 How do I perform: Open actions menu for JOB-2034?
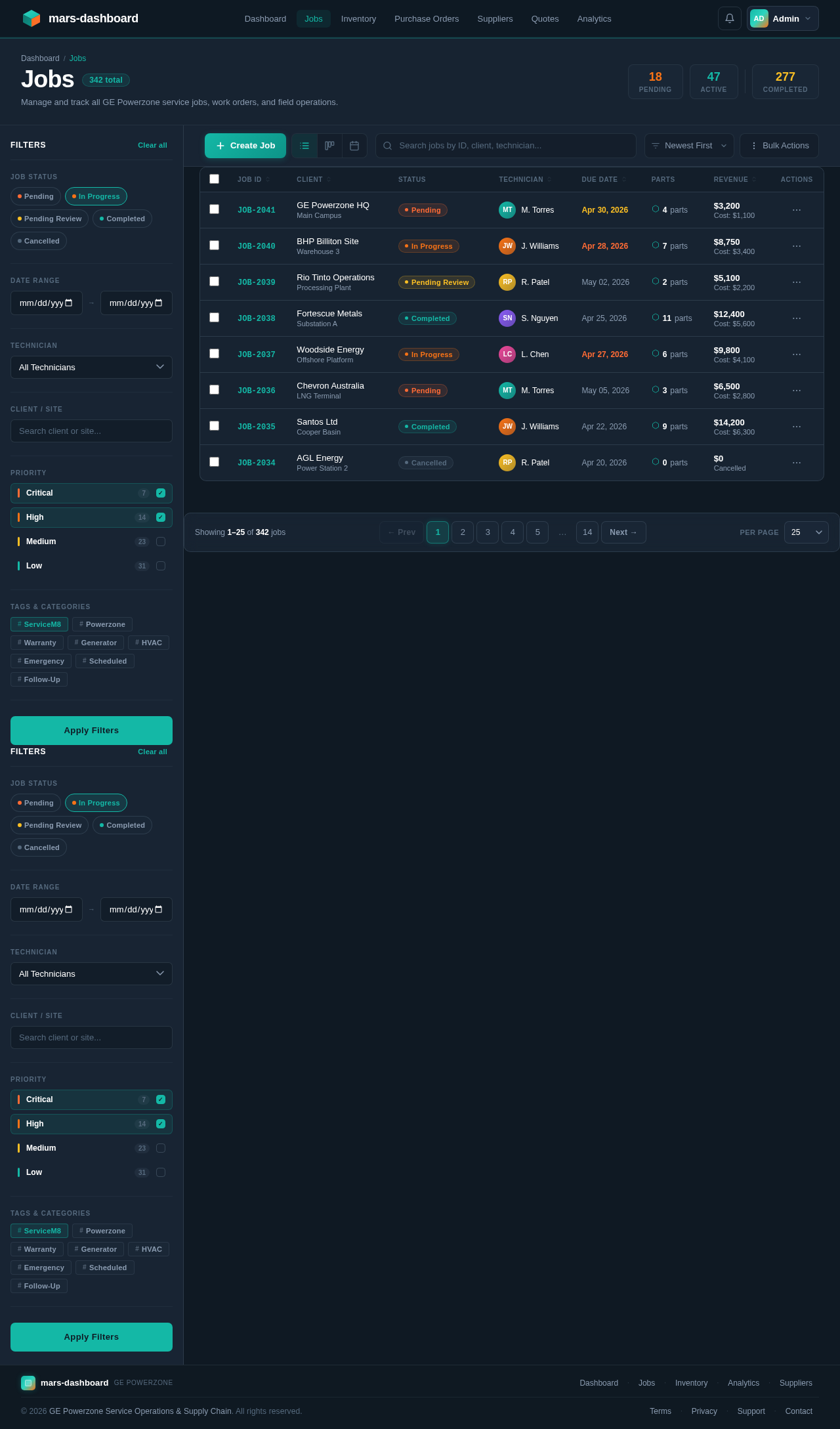pyautogui.click(x=797, y=463)
